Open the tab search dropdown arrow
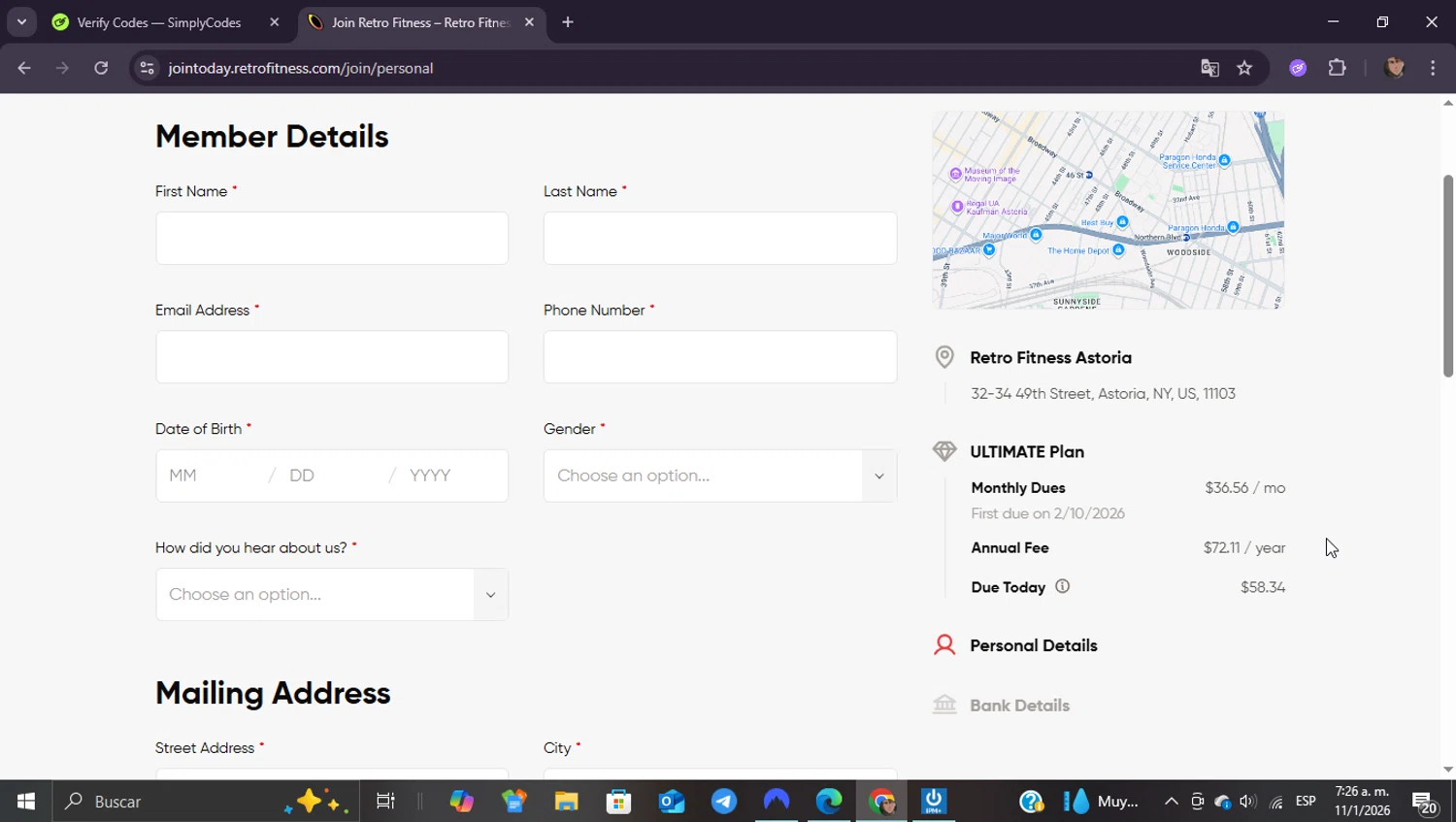This screenshot has height=822, width=1456. click(21, 22)
